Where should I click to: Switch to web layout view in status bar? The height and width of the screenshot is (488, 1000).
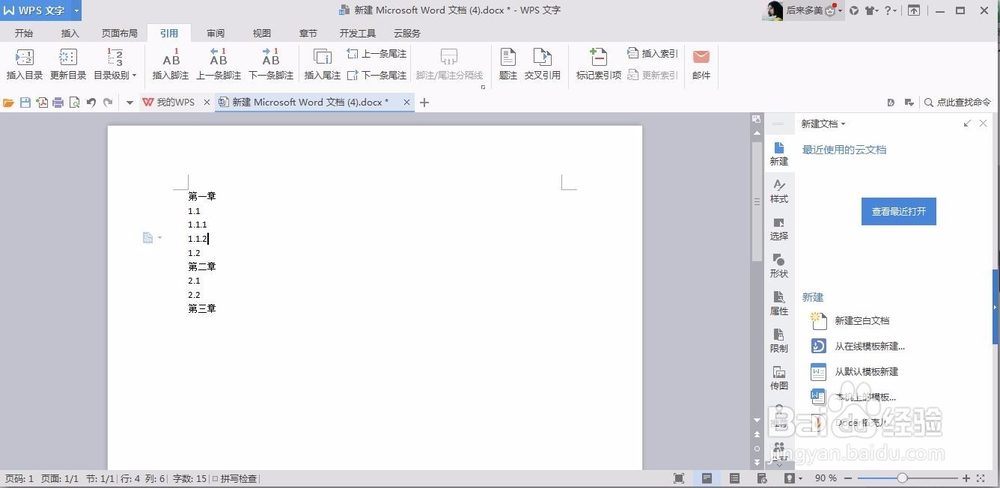coord(761,478)
